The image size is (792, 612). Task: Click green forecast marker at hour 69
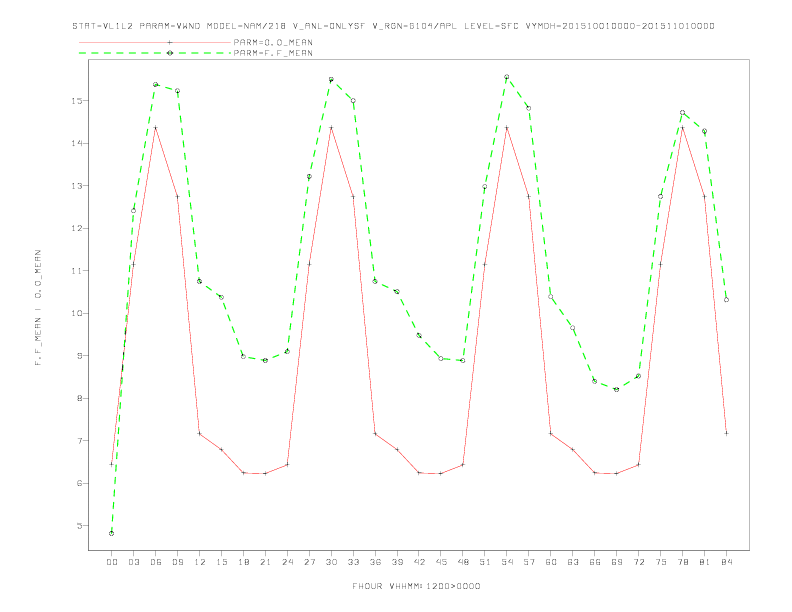(617, 389)
